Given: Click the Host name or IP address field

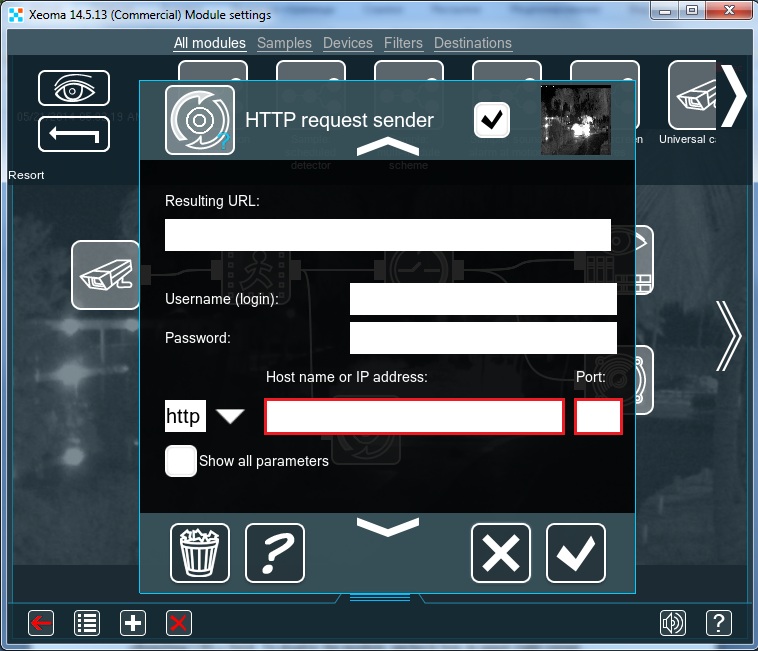Looking at the screenshot, I should coord(414,416).
